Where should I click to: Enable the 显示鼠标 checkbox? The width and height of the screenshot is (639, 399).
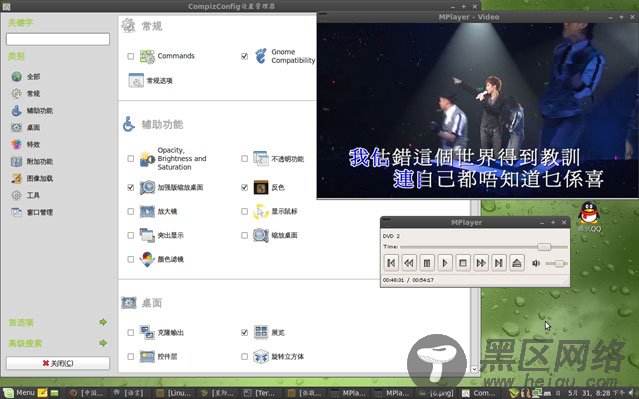244,212
